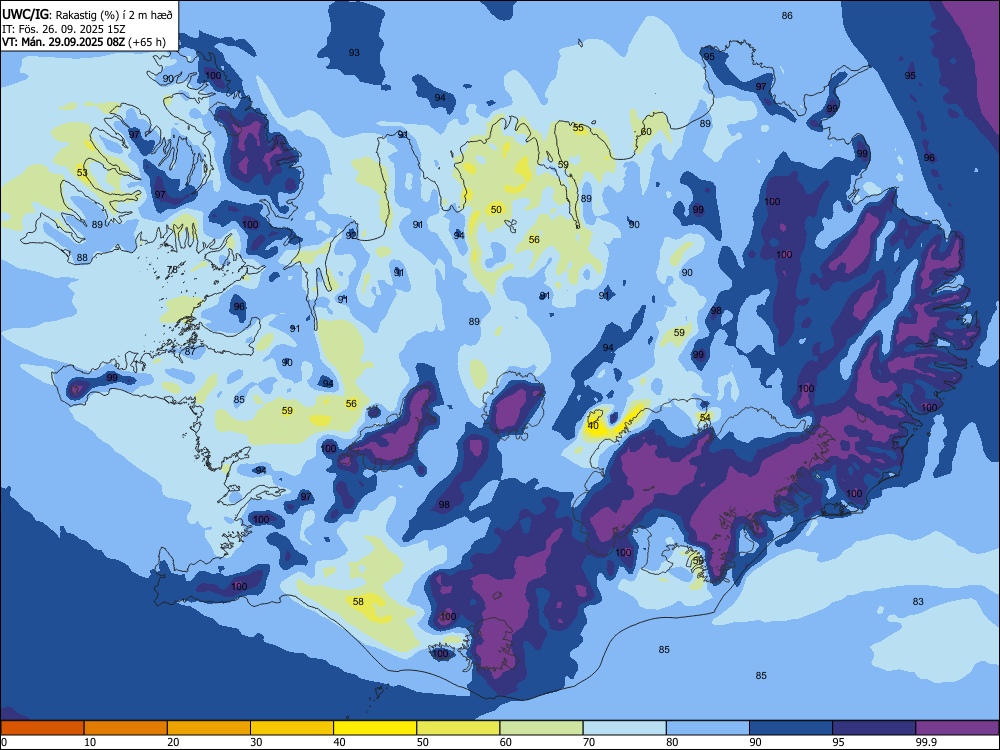Click the '92' value at the fjord head
The width and height of the screenshot is (1000, 750).
click(351, 235)
